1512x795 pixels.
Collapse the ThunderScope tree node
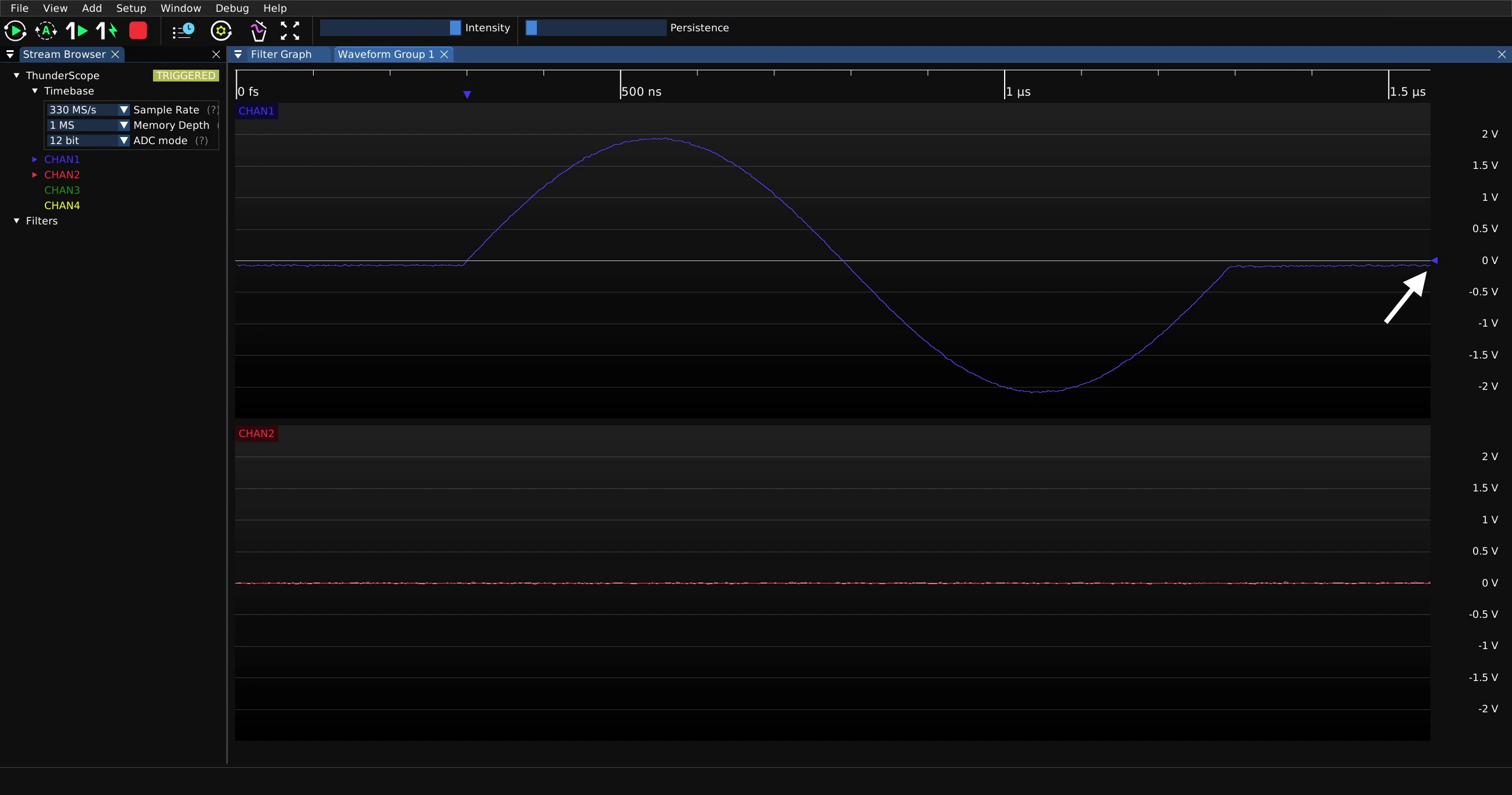click(x=17, y=76)
